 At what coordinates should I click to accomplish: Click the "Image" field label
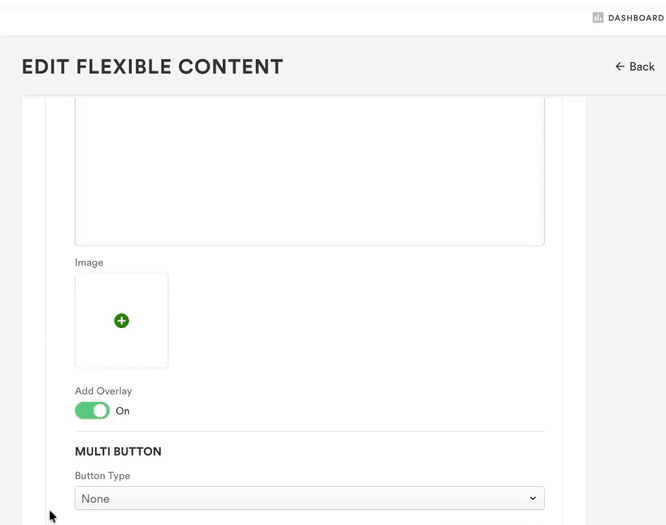tap(89, 263)
